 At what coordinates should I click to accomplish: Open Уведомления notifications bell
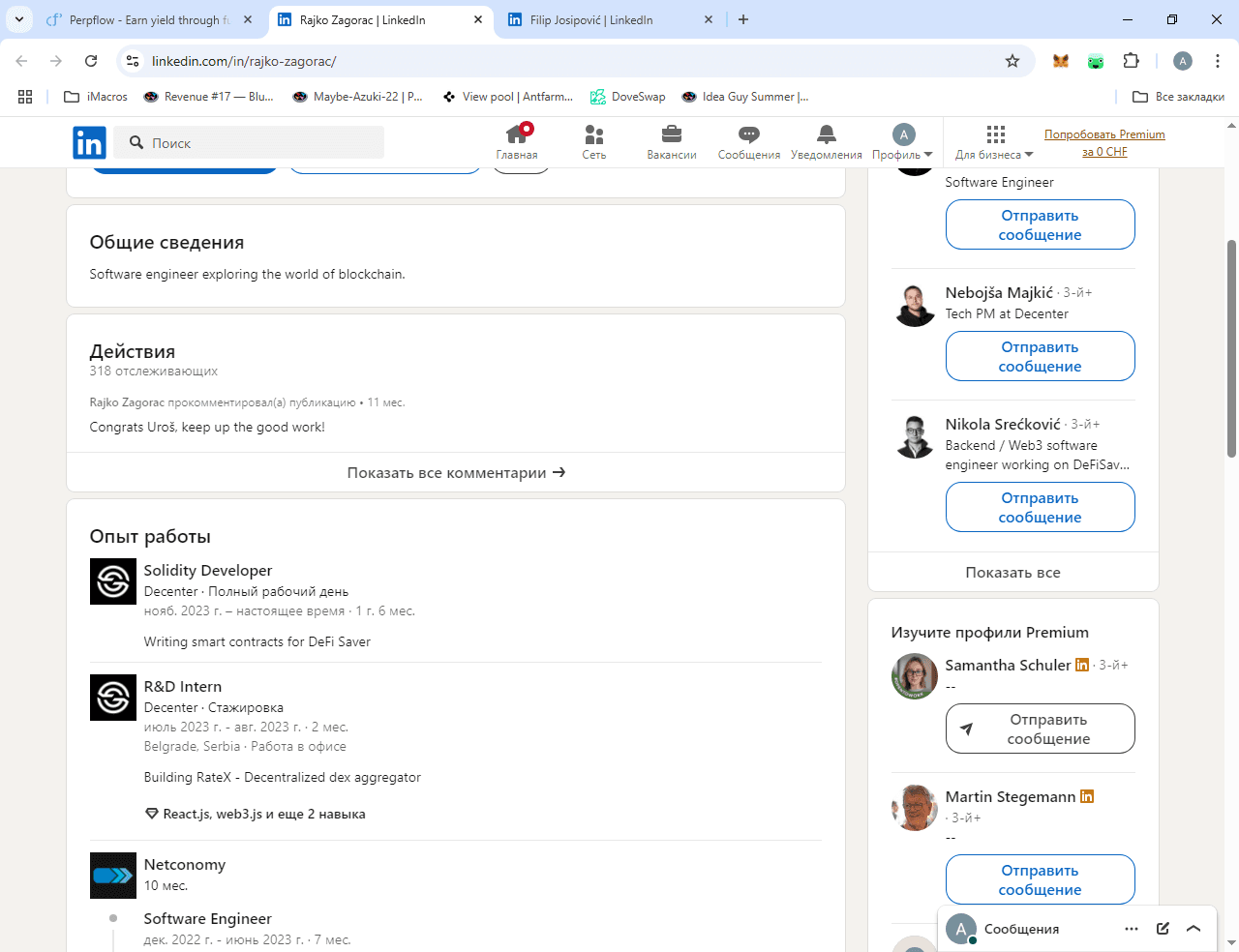827,142
